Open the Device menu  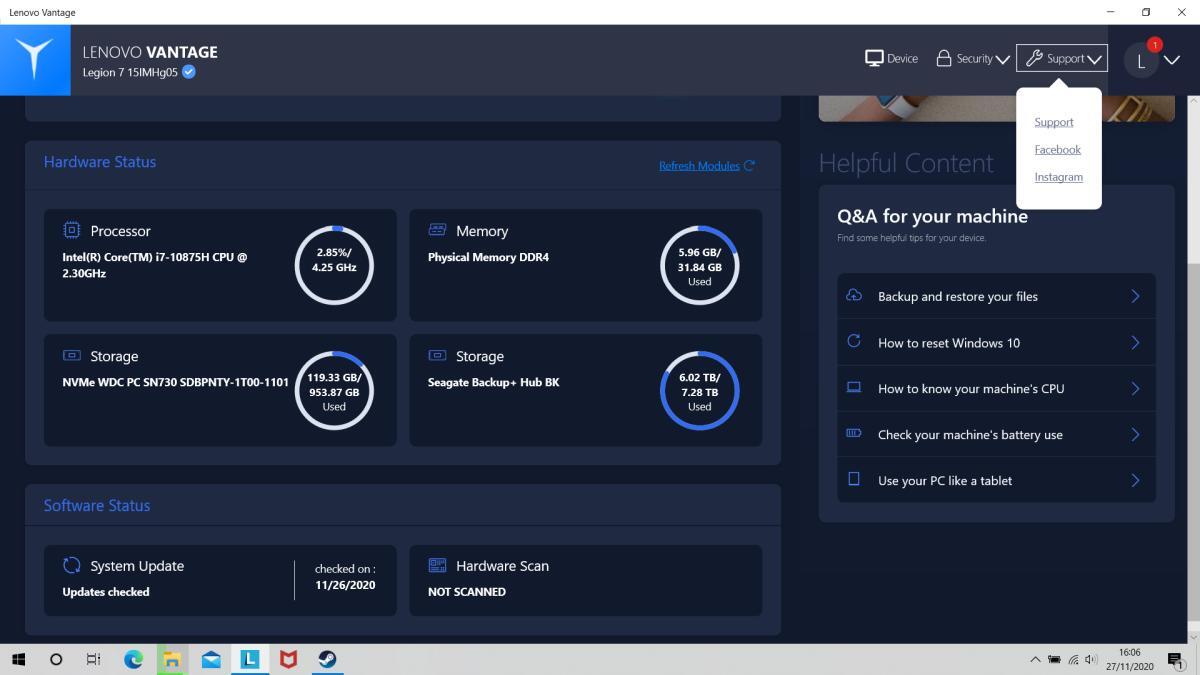(x=891, y=58)
